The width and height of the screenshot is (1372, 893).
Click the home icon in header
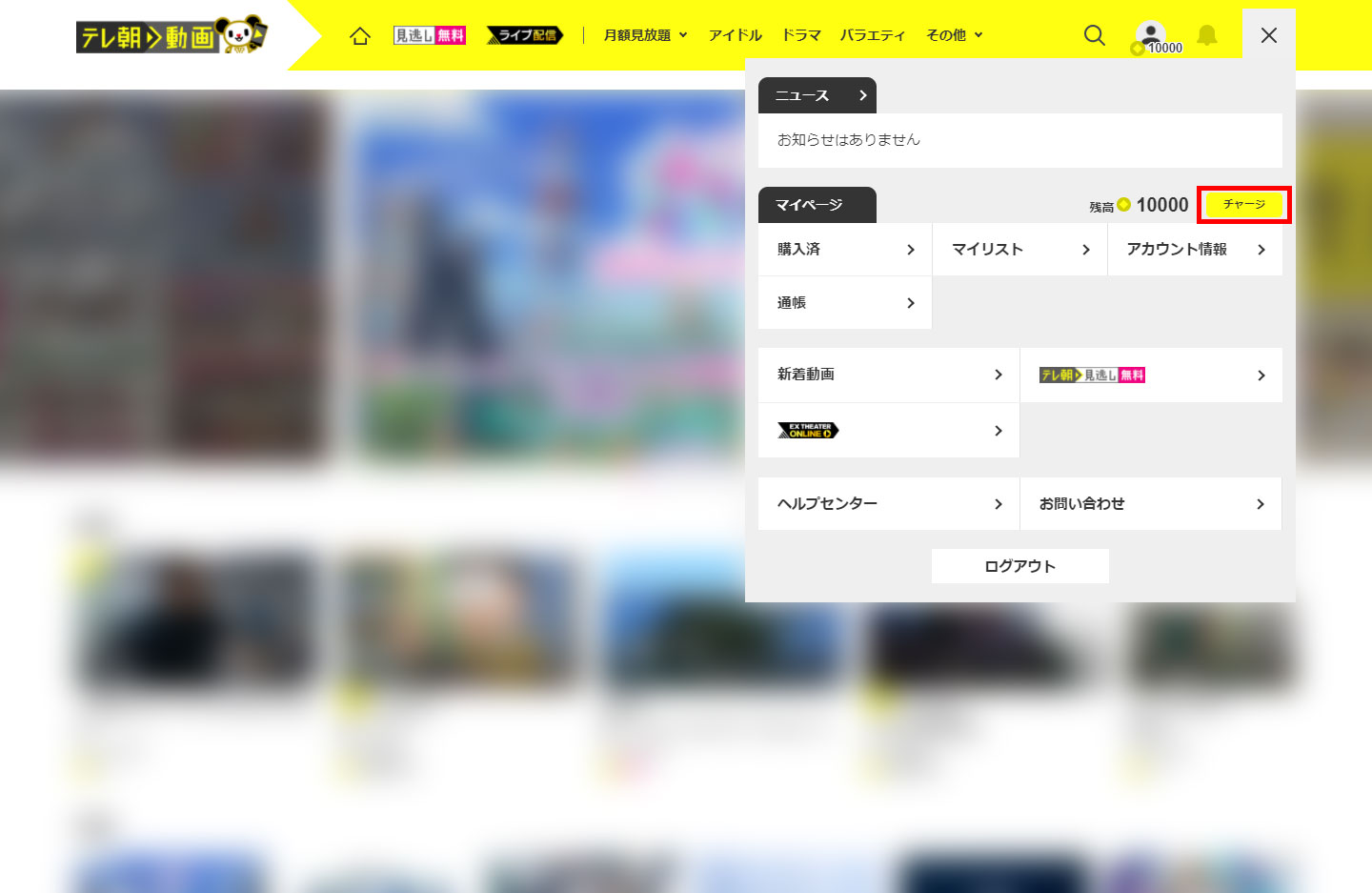tap(359, 36)
